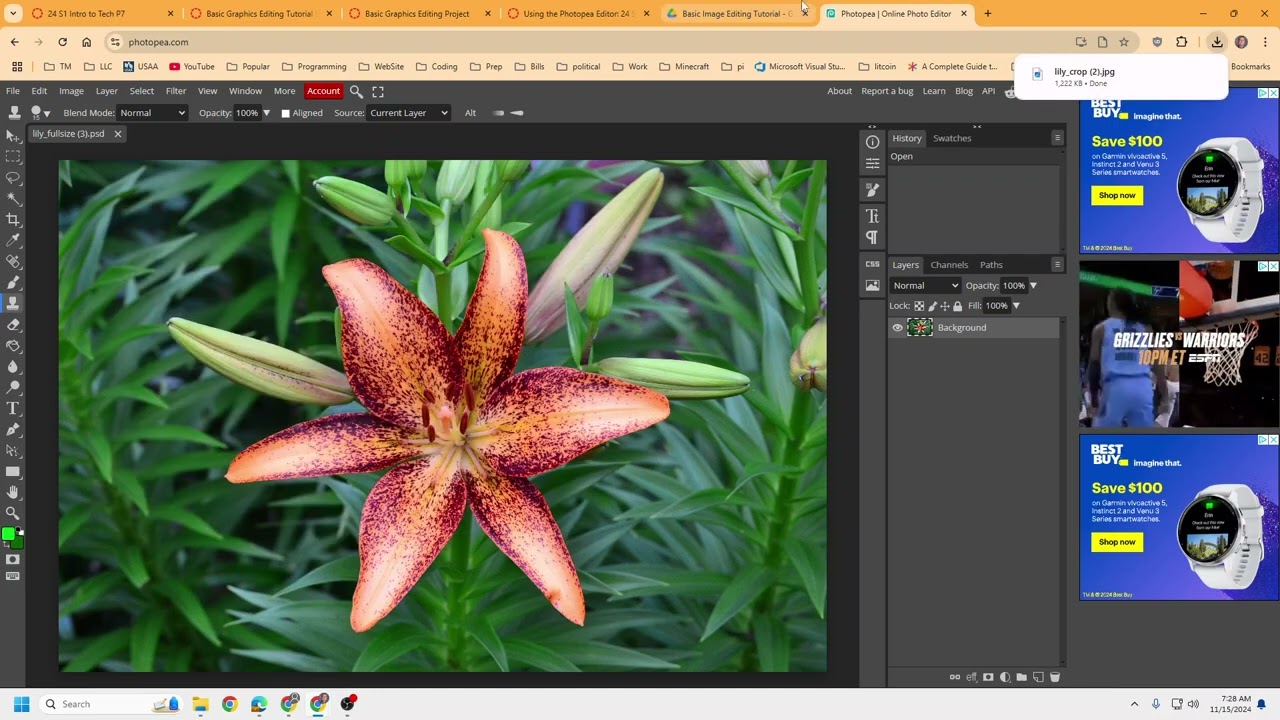Select the Crop tool
Screen dimensions: 1280x720
pos(13,219)
